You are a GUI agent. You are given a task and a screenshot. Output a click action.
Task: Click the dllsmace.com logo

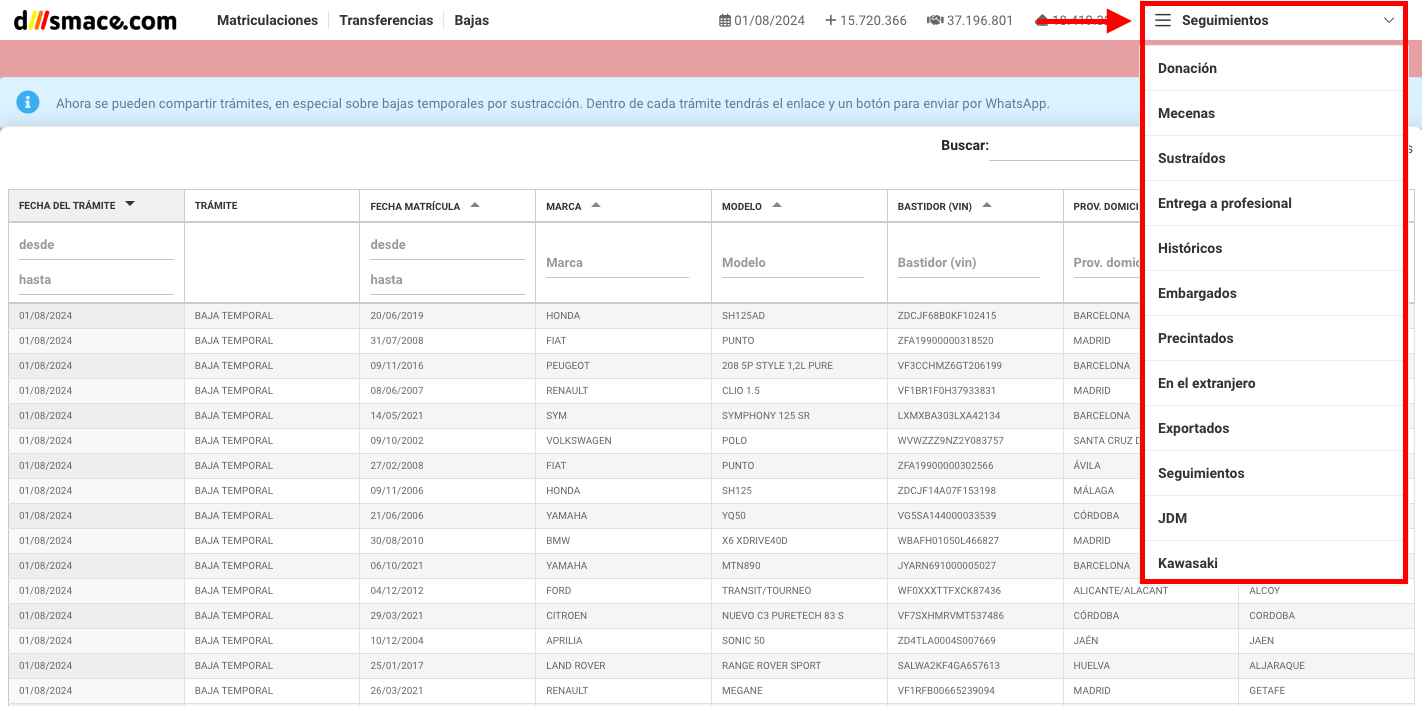[95, 20]
